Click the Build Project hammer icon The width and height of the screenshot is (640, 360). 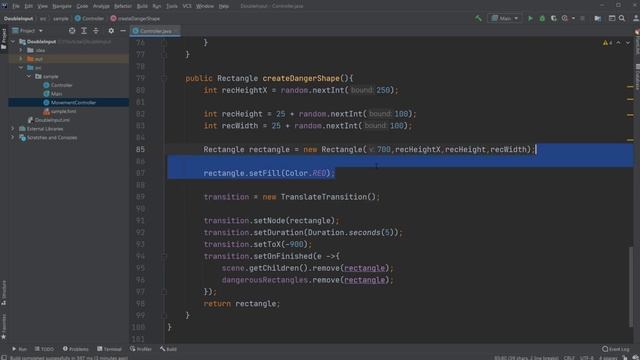click(x=478, y=18)
